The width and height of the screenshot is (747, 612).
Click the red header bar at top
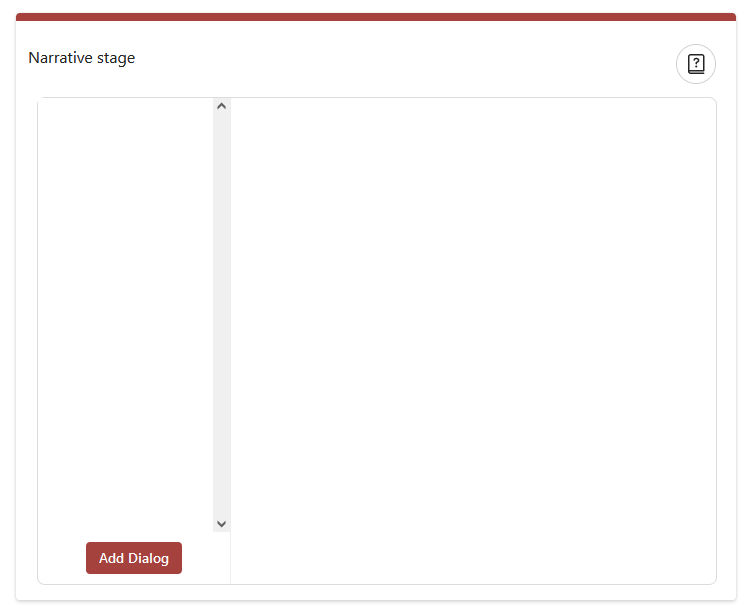376,17
